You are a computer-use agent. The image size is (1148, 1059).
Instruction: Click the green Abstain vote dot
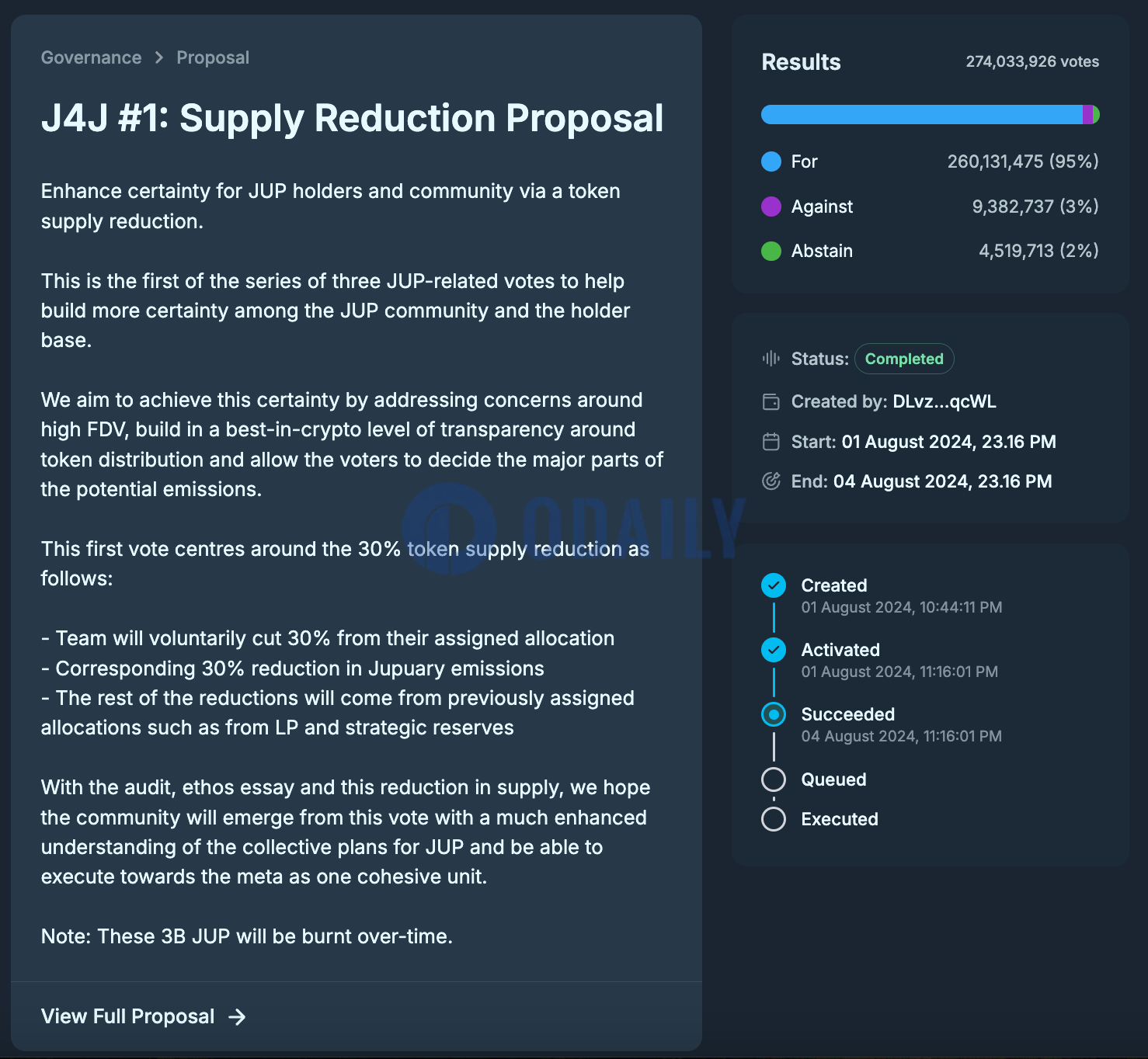[771, 251]
